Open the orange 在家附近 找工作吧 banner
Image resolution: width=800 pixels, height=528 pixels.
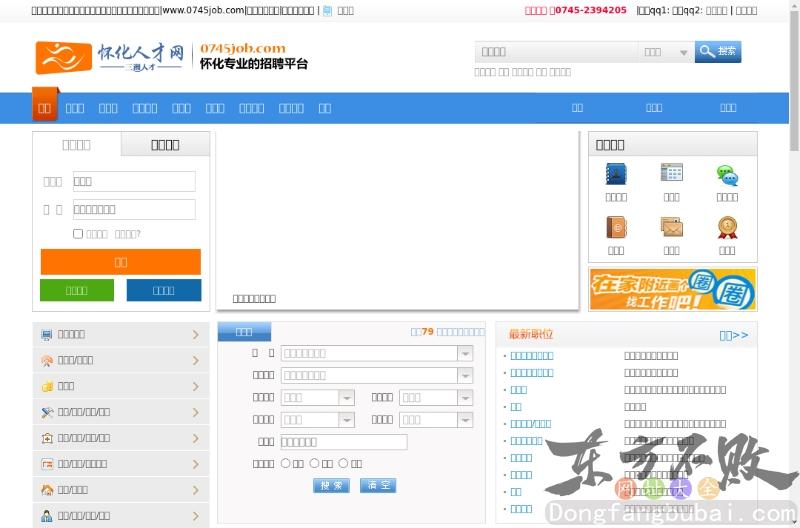[672, 289]
